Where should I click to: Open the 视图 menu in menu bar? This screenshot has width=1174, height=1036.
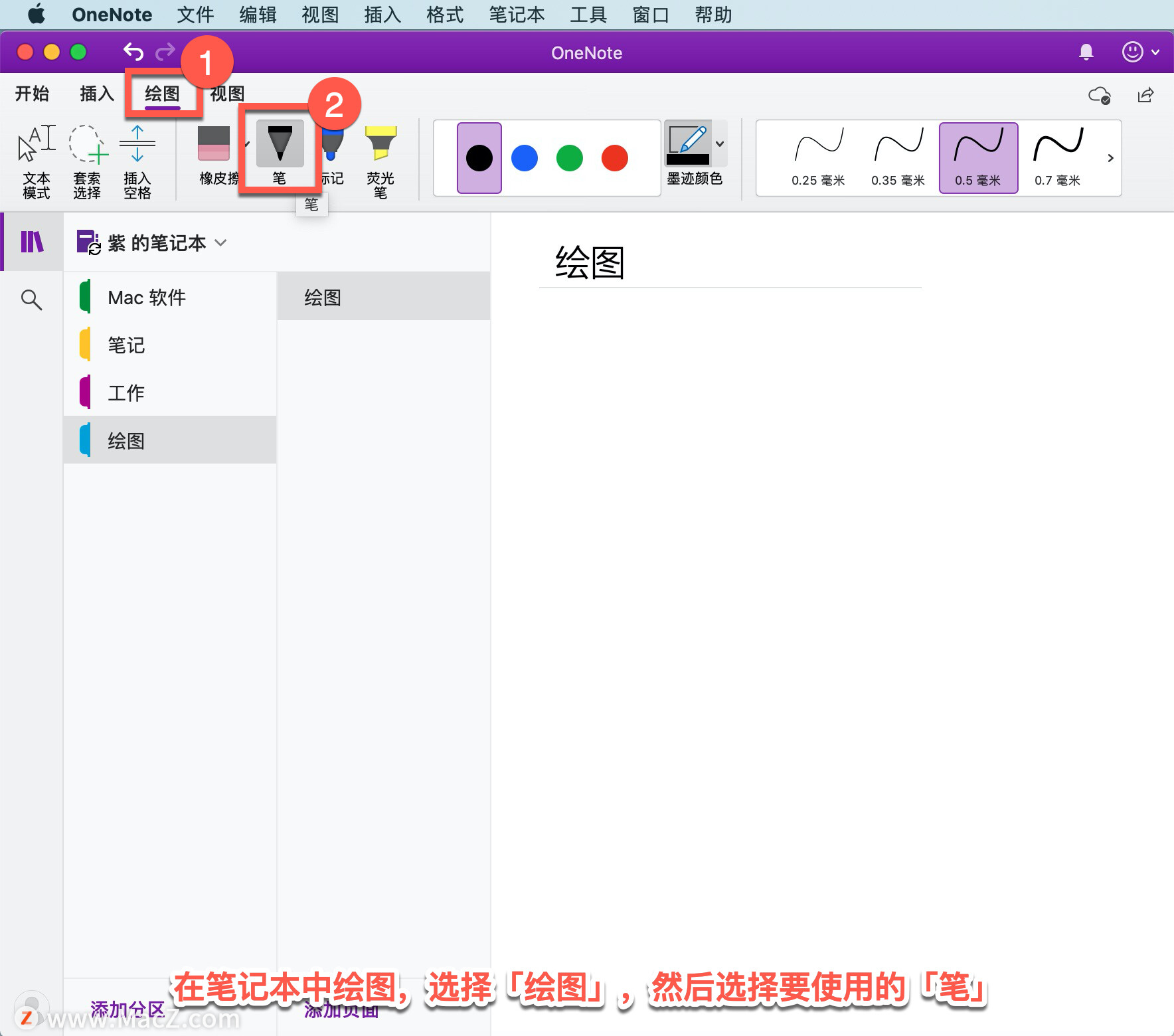tap(320, 15)
